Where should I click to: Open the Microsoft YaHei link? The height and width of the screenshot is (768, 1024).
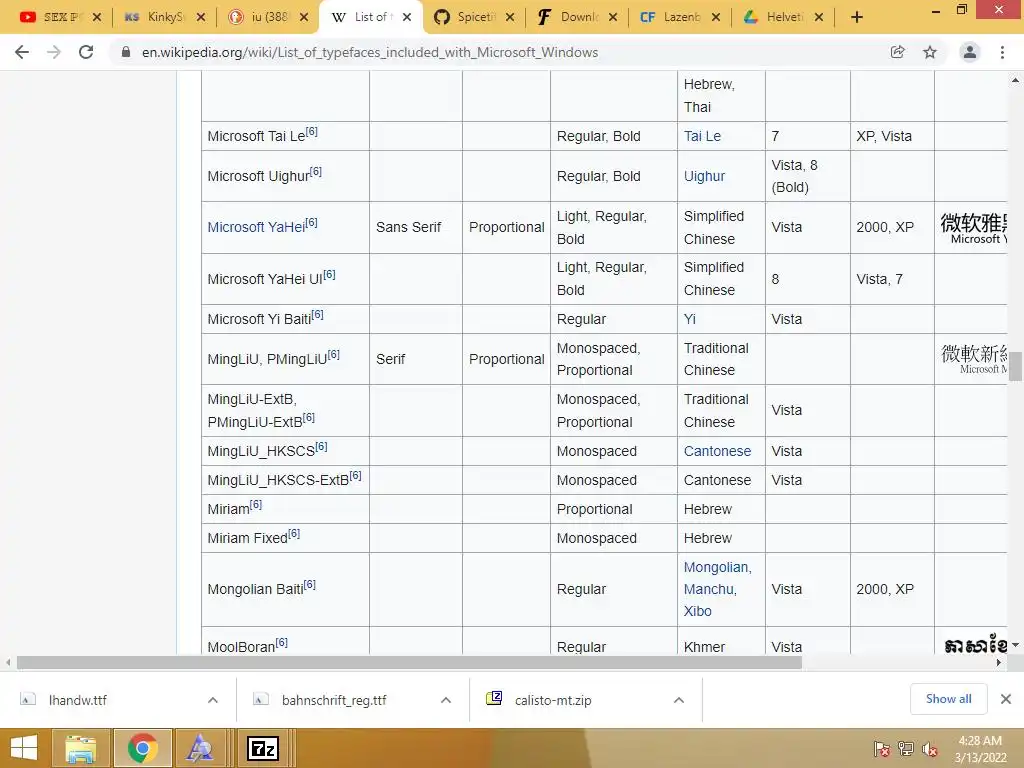(x=256, y=227)
